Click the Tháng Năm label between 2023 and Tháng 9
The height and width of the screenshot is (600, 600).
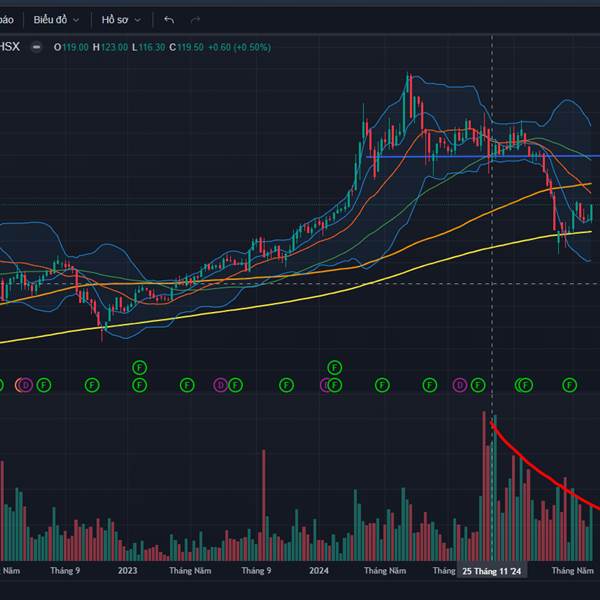(190, 571)
